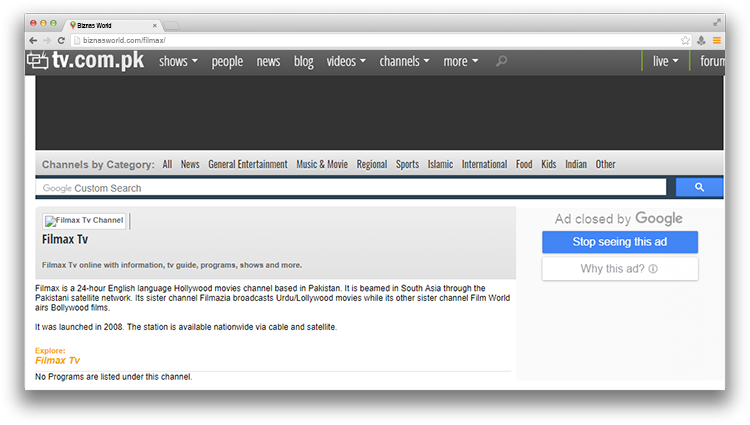Reload the page with refresh icon

coord(61,40)
